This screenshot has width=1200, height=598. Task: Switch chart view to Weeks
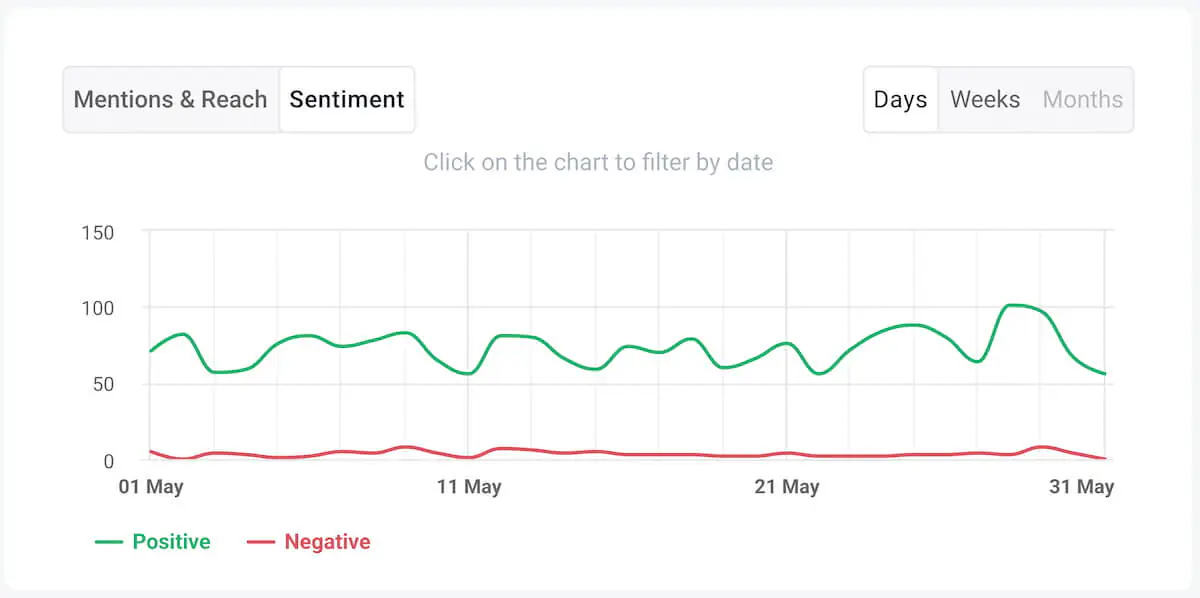(x=985, y=99)
